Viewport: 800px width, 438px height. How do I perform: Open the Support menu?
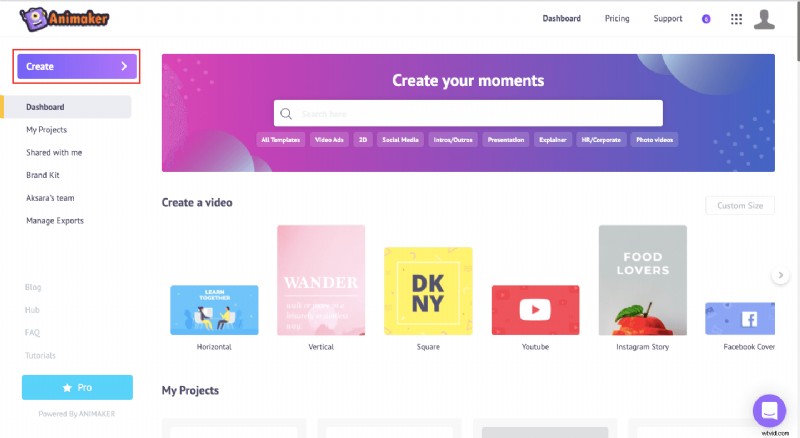point(667,18)
